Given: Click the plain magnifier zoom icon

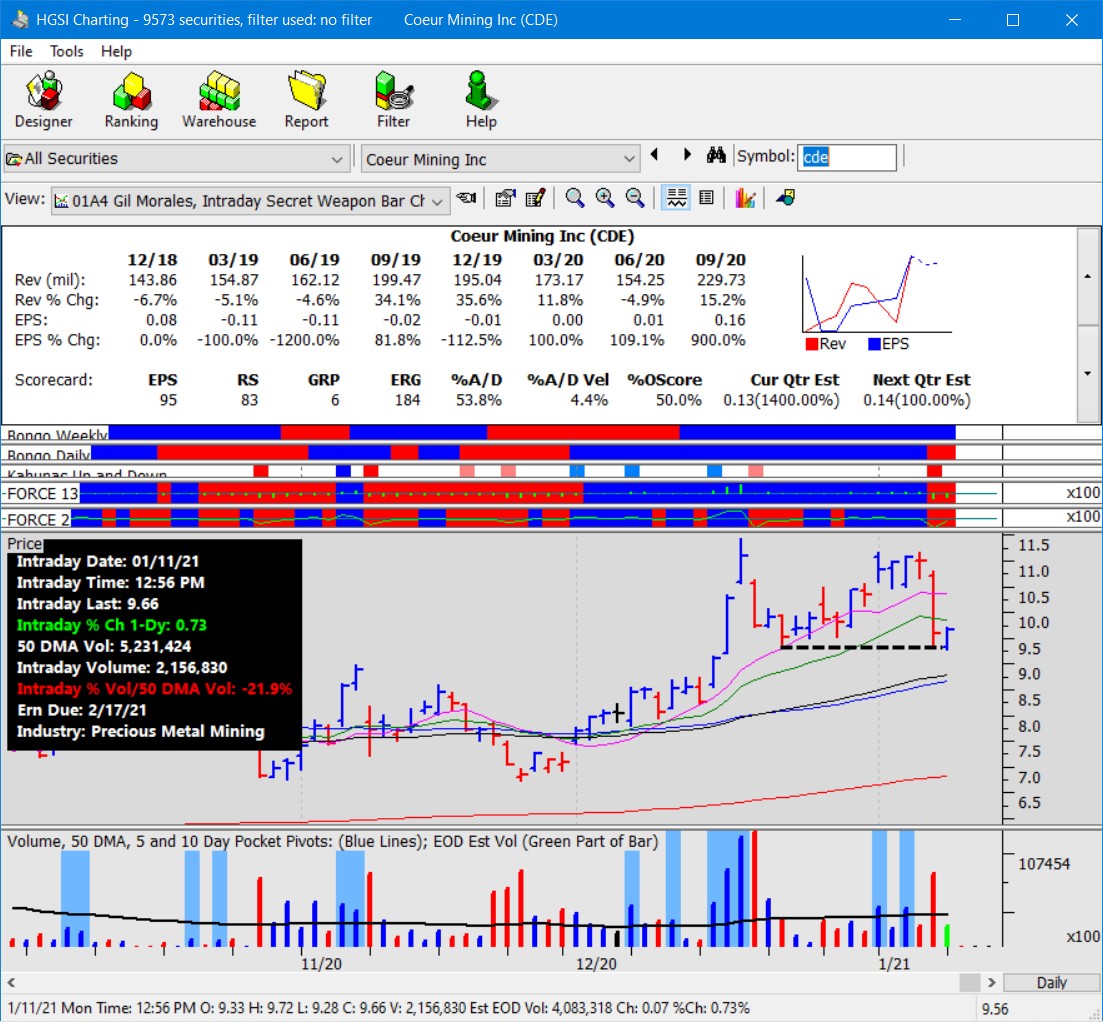Looking at the screenshot, I should coord(575,198).
